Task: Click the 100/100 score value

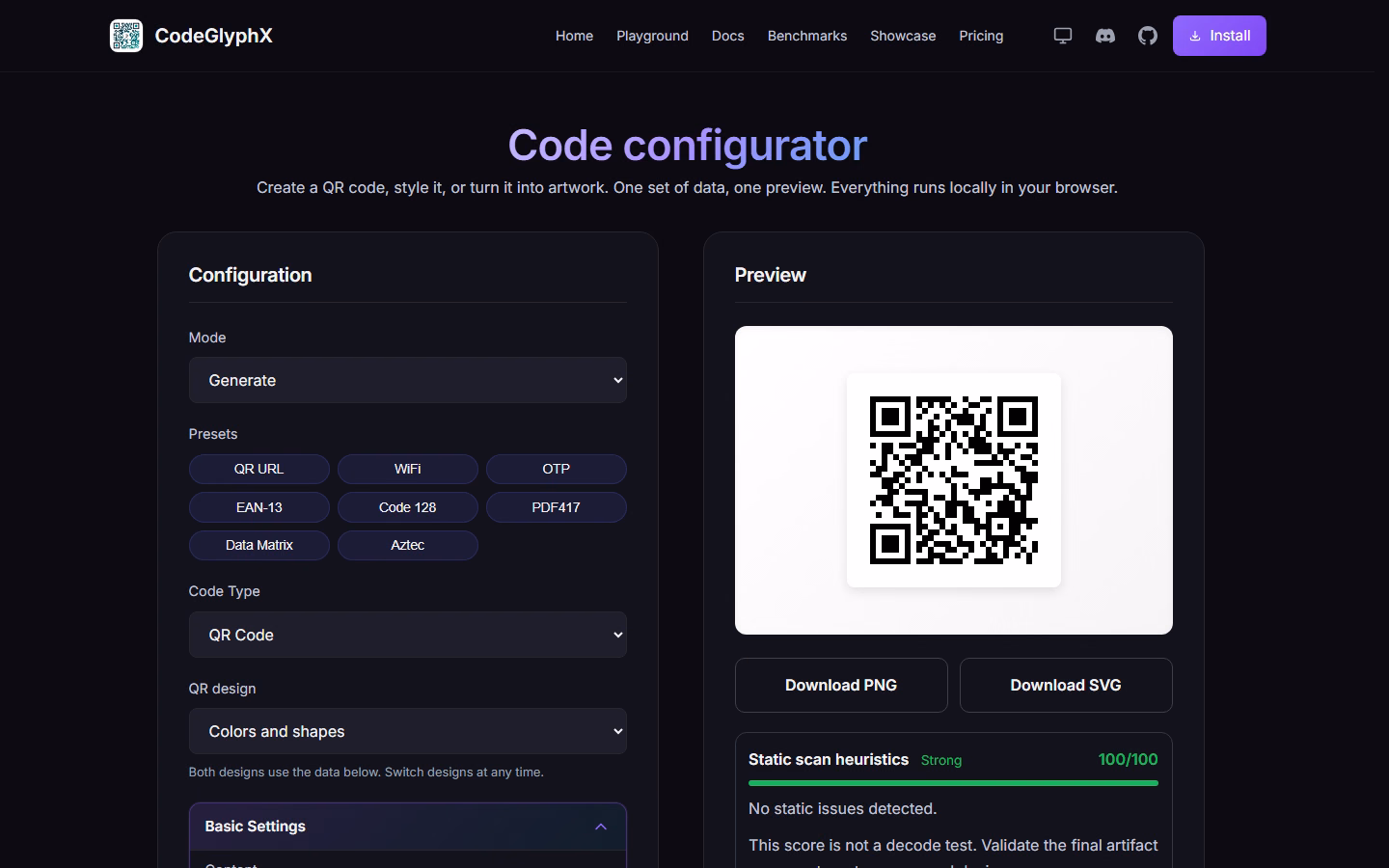Action: (x=1128, y=759)
